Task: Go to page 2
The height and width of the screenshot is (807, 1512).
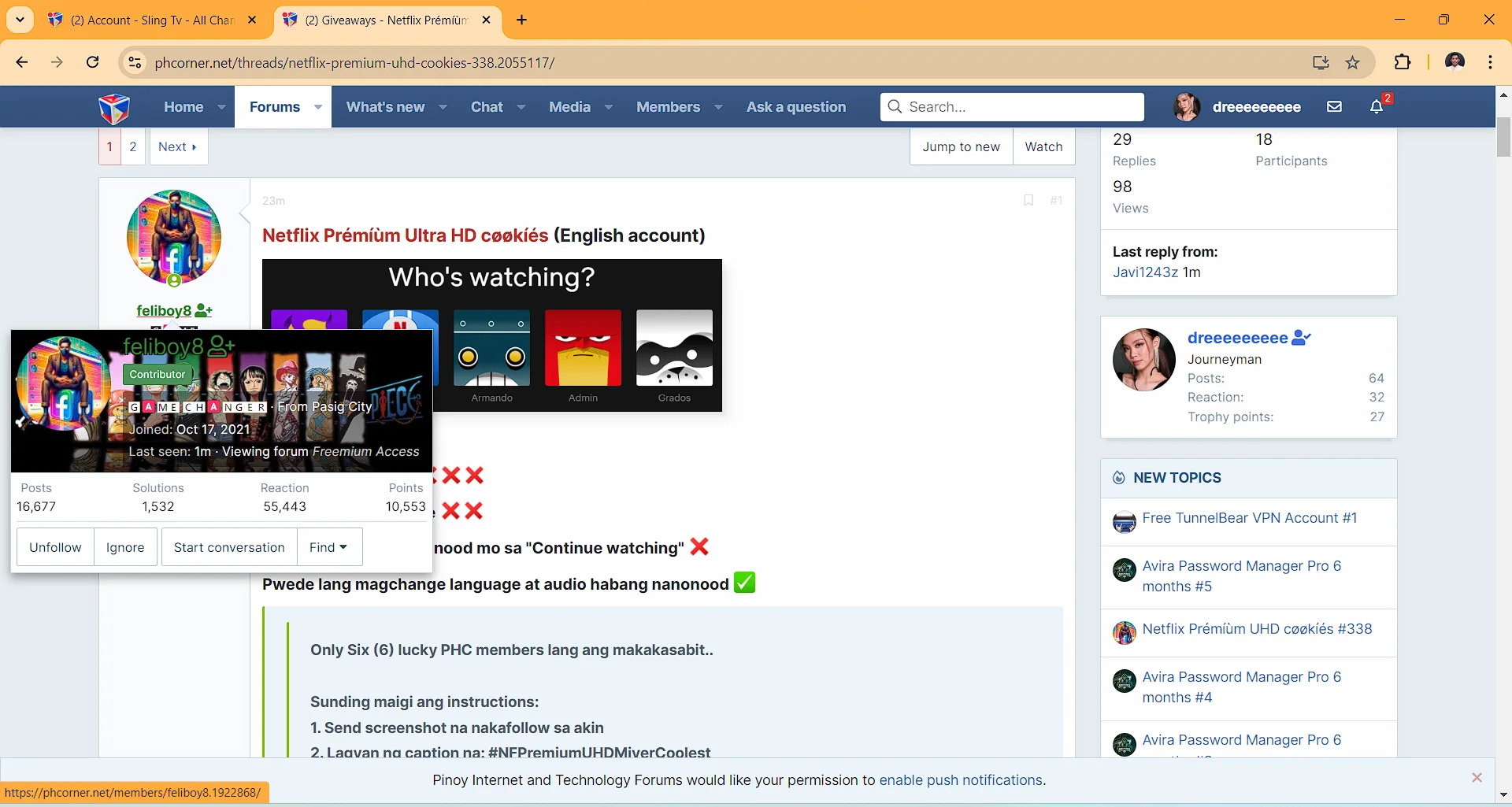Action: click(x=133, y=146)
